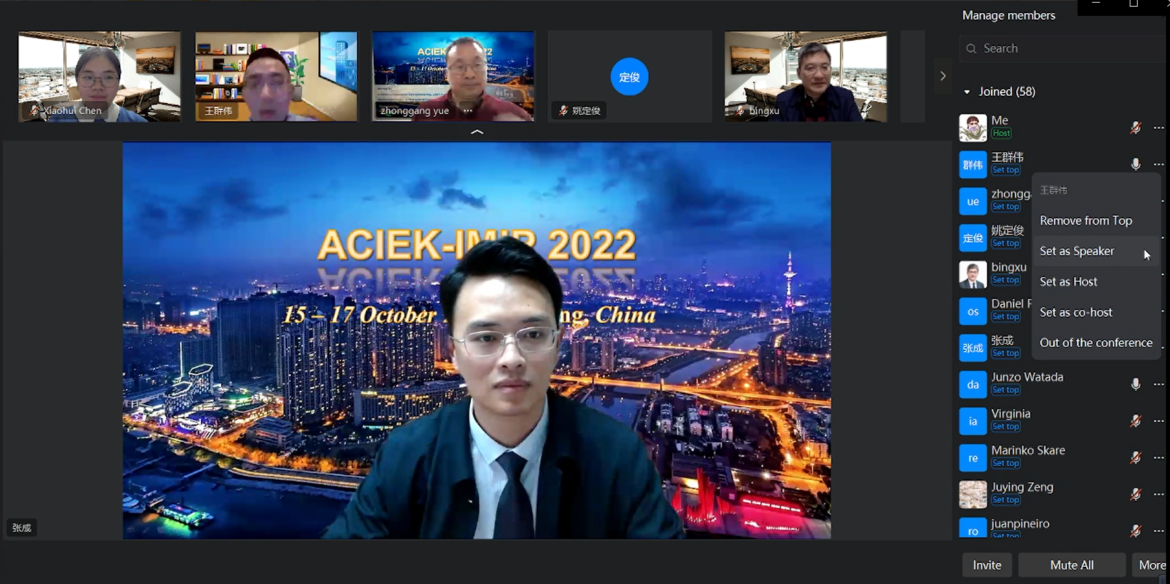
Task: Click Juying Zeng's muted microphone icon
Action: coord(1135,494)
